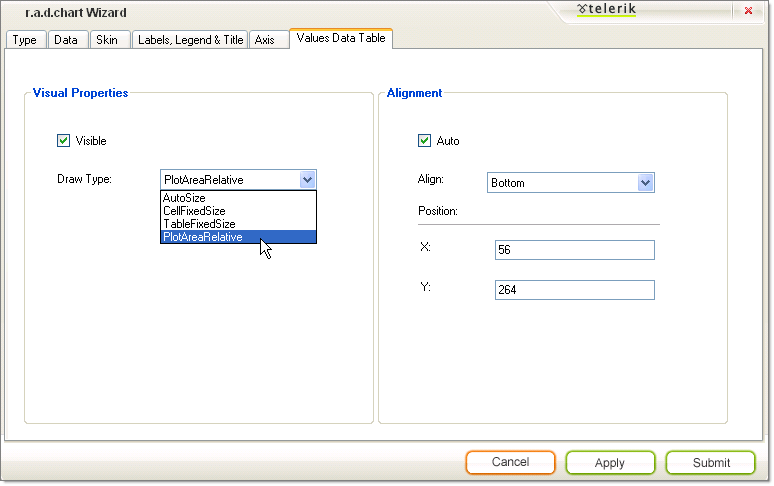
Task: Go to the Skin tab
Action: (110, 39)
